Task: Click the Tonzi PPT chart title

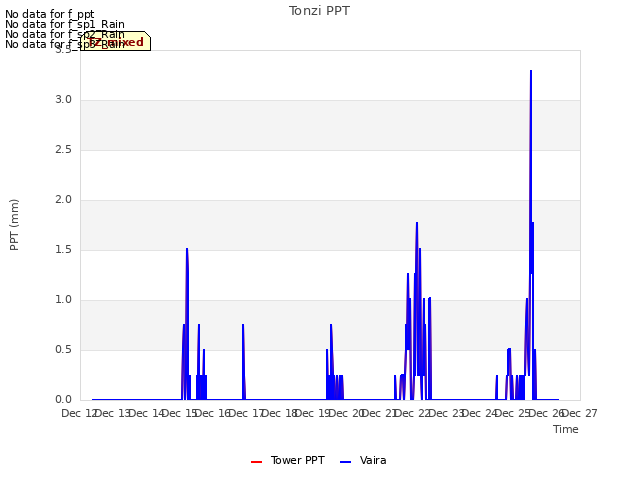Action: tap(319, 11)
